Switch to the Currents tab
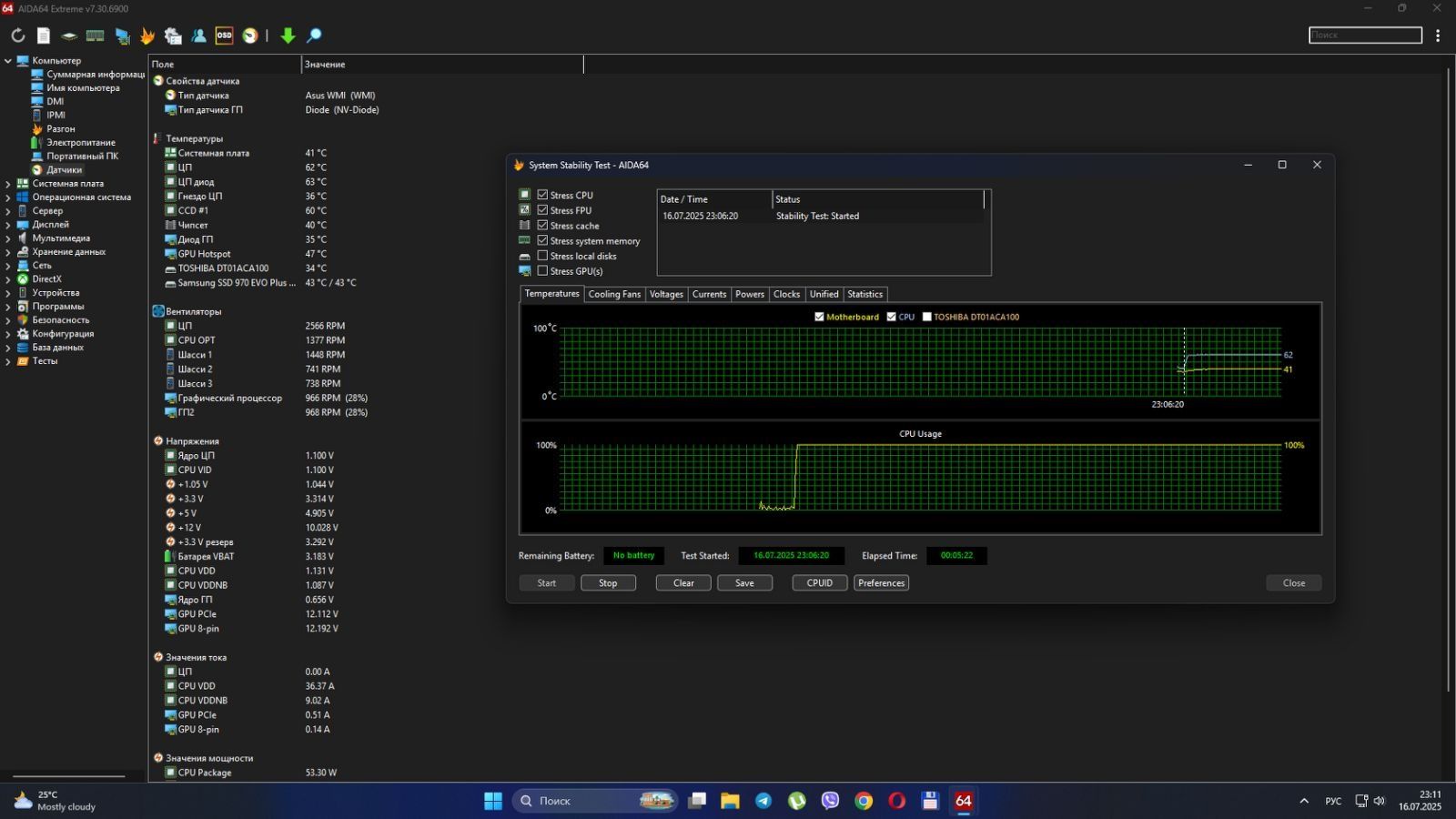 coord(709,294)
